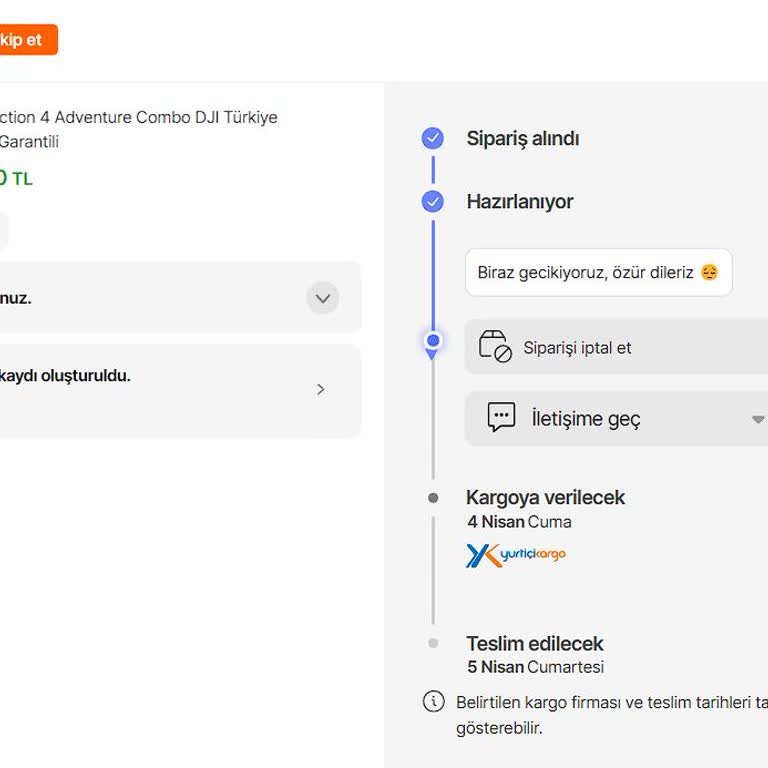Click the info icon beside the cargo notice
The width and height of the screenshot is (768, 768).
(433, 701)
